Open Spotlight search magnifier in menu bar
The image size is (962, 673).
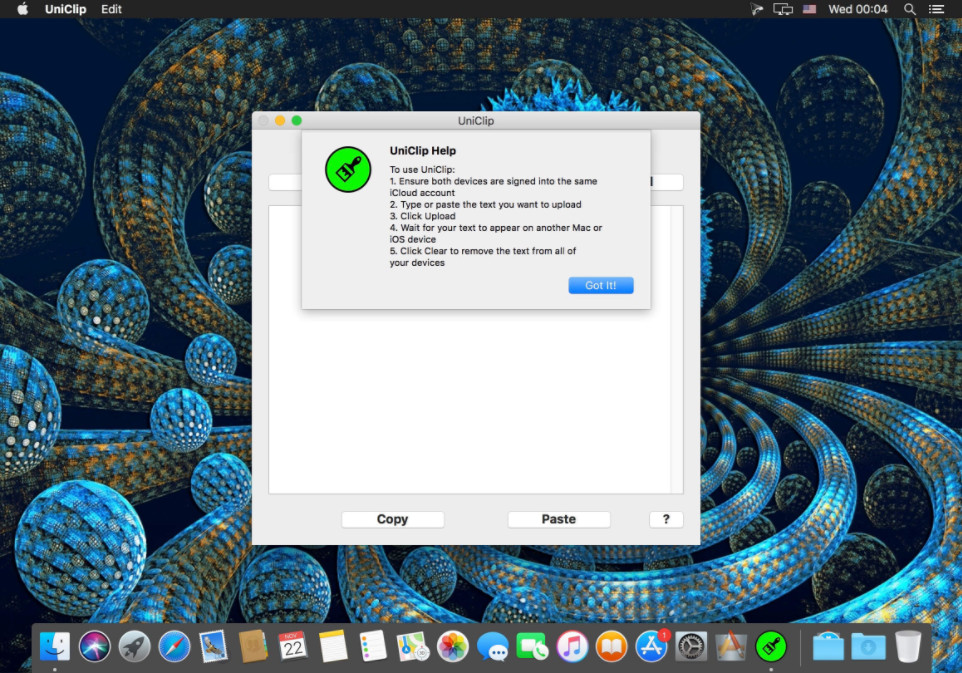click(x=910, y=9)
